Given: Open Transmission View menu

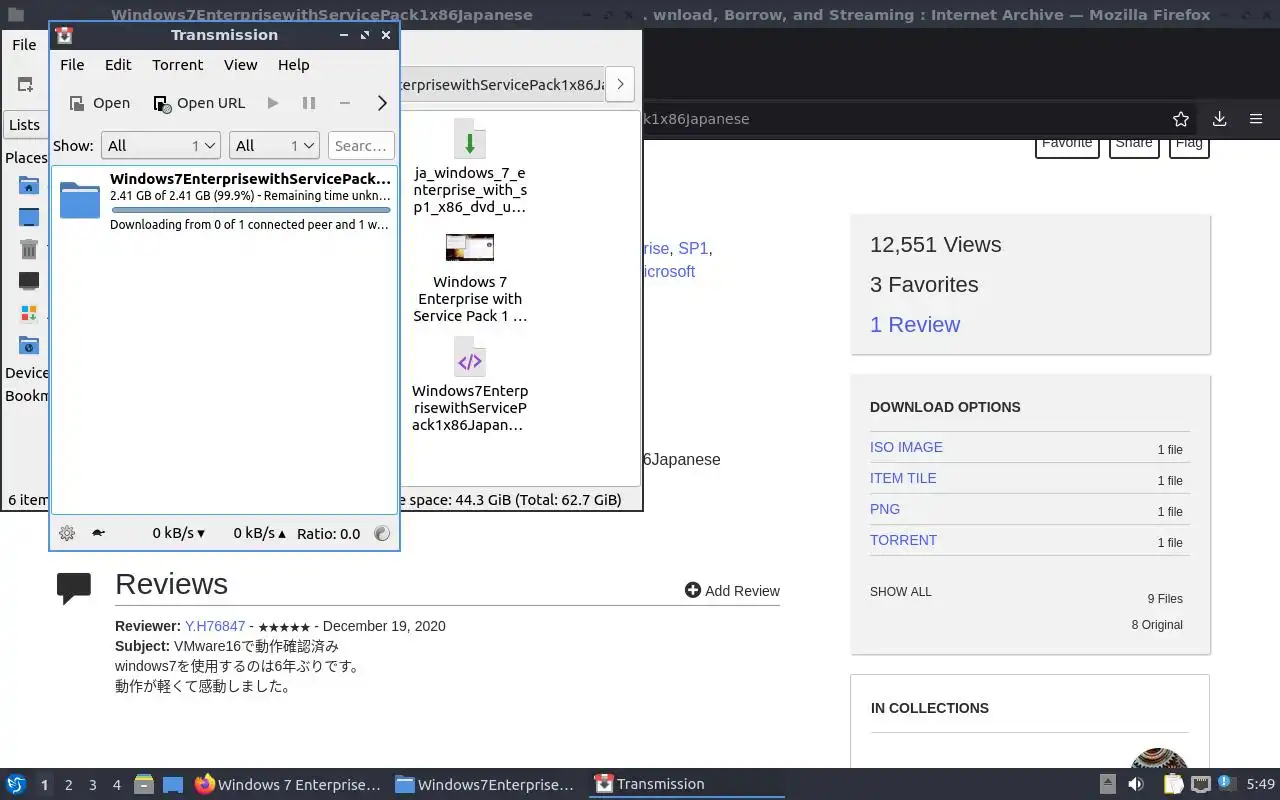Looking at the screenshot, I should point(241,65).
